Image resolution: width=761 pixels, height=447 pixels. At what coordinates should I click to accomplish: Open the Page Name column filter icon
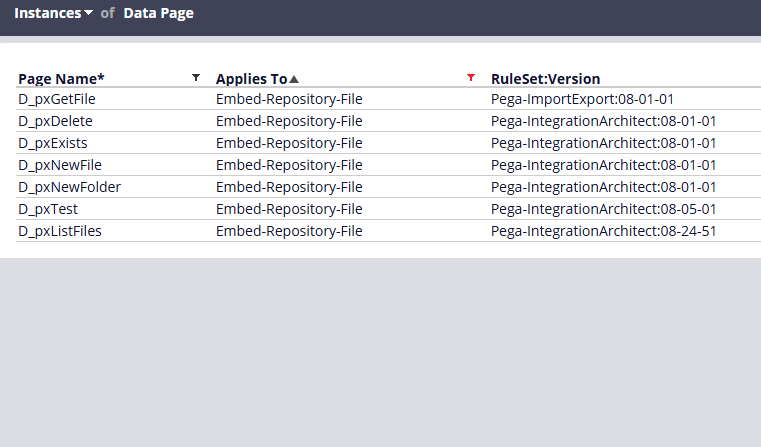[196, 78]
